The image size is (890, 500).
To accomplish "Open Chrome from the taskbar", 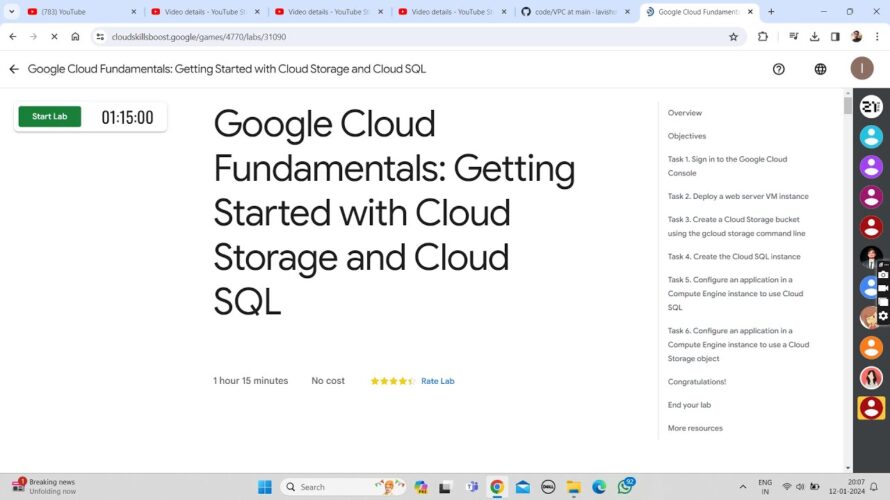I will 497,487.
